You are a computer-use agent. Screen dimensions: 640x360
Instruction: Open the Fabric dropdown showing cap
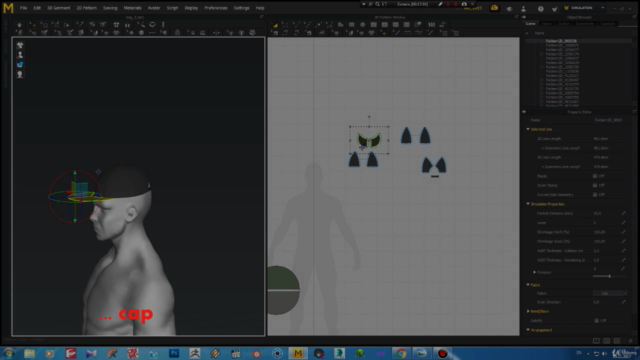point(610,293)
